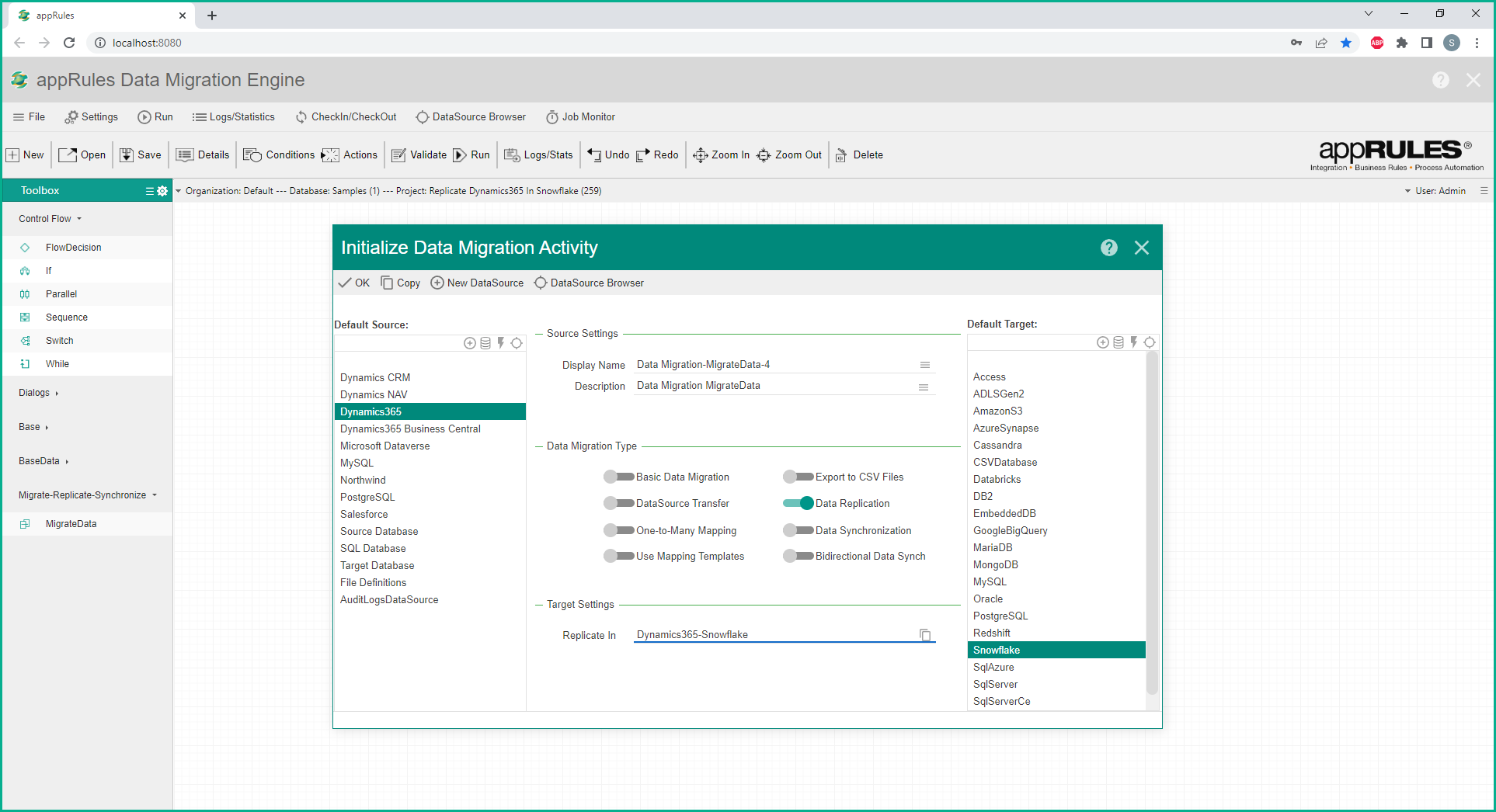The width and height of the screenshot is (1496, 812).
Task: Open the Details toolbar item
Action: pos(203,154)
